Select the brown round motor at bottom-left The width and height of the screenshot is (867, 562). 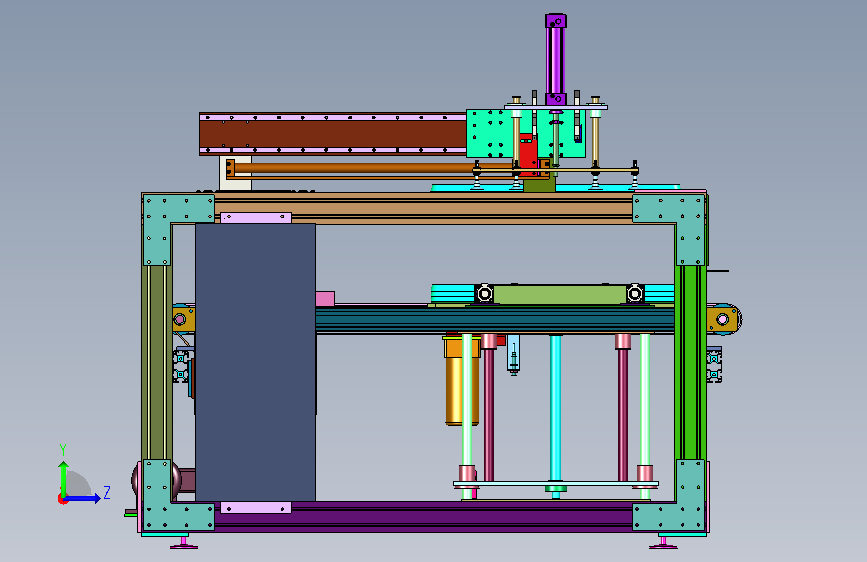[x=157, y=480]
